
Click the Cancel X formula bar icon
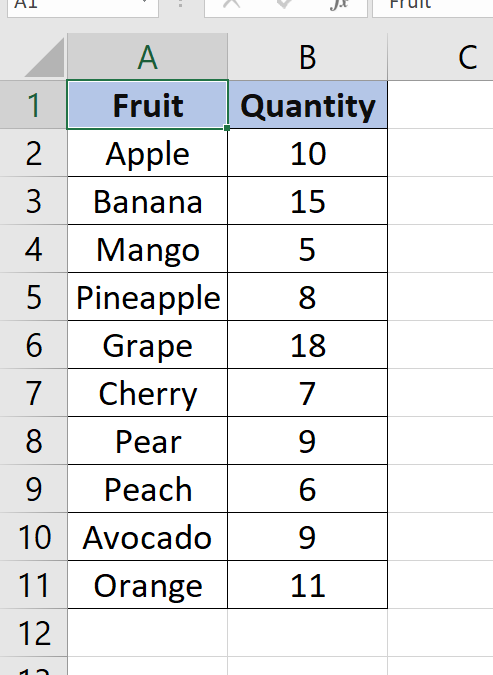[x=232, y=4]
